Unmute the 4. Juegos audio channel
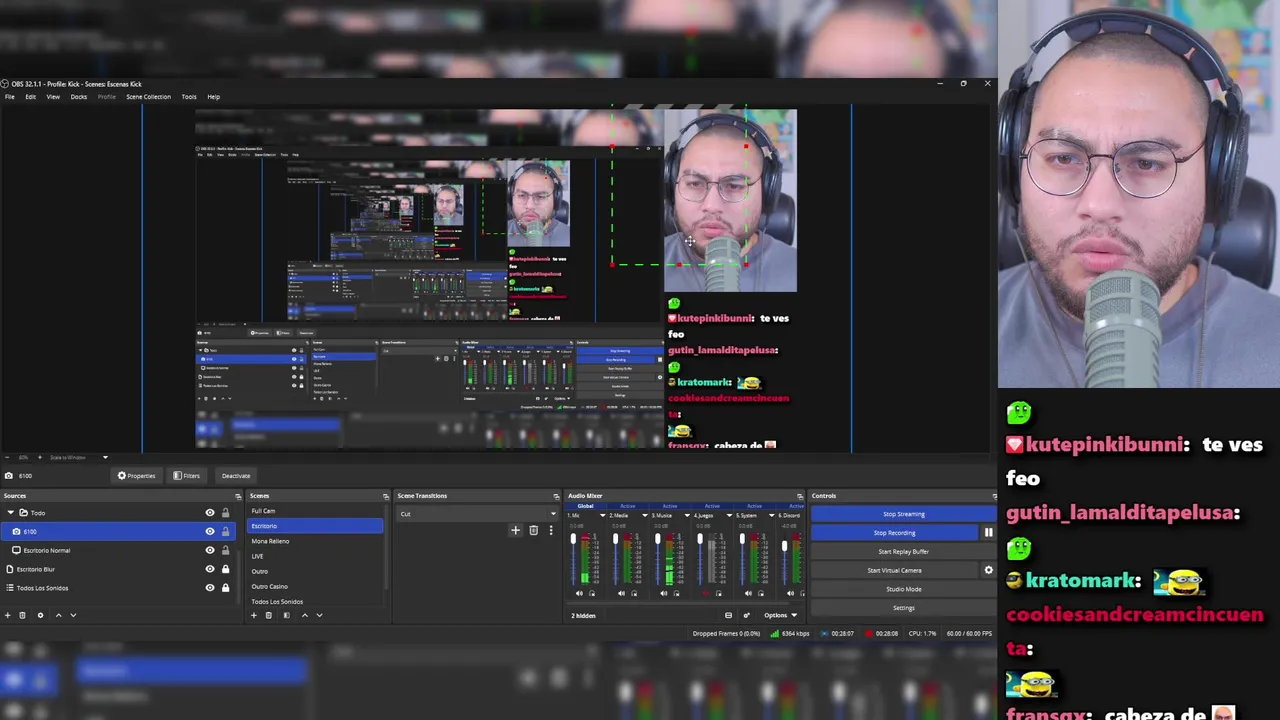 [x=706, y=593]
